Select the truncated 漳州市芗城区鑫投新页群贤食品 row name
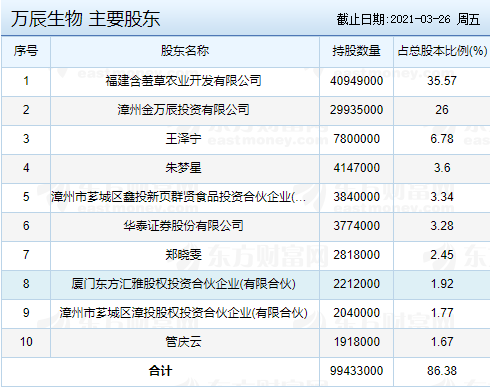The image size is (490, 388). (178, 197)
